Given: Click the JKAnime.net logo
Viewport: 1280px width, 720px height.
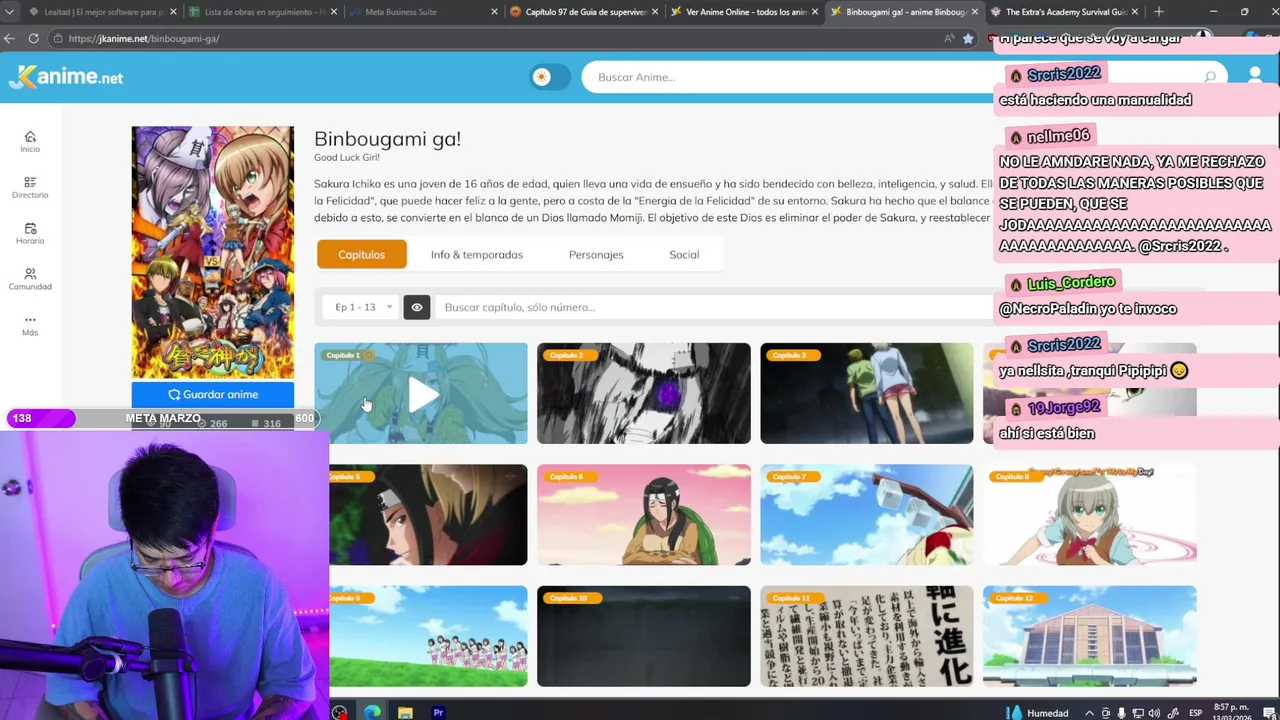Looking at the screenshot, I should point(66,77).
